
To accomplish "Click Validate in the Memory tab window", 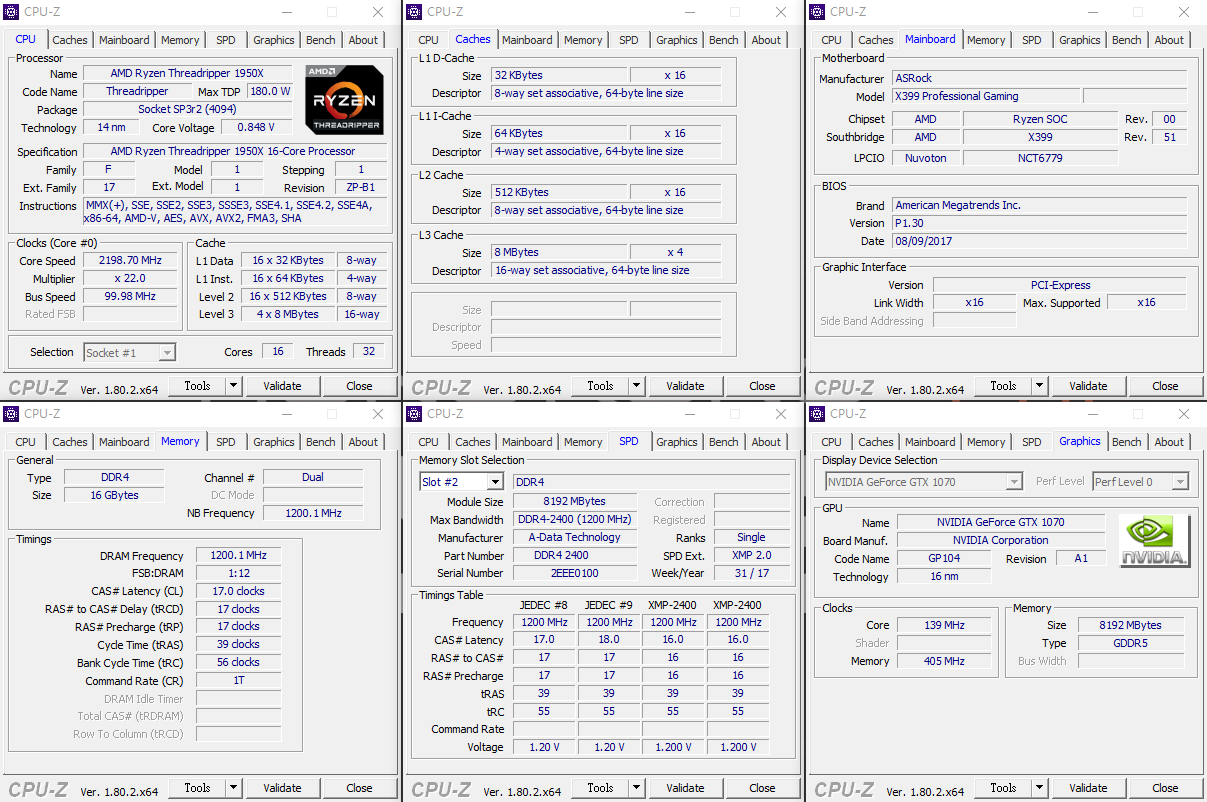I will 282,788.
